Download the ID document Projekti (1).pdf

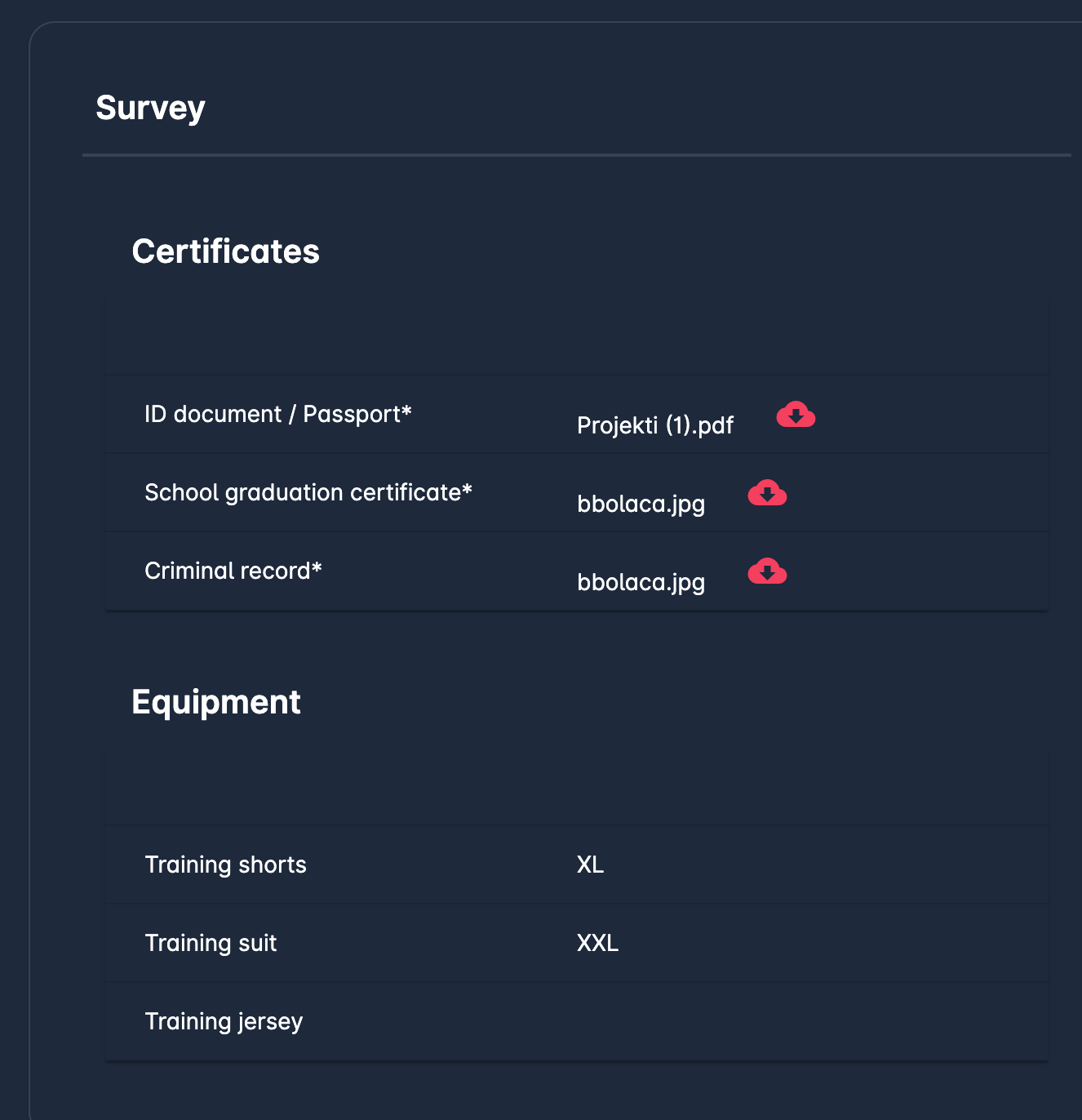(x=796, y=415)
